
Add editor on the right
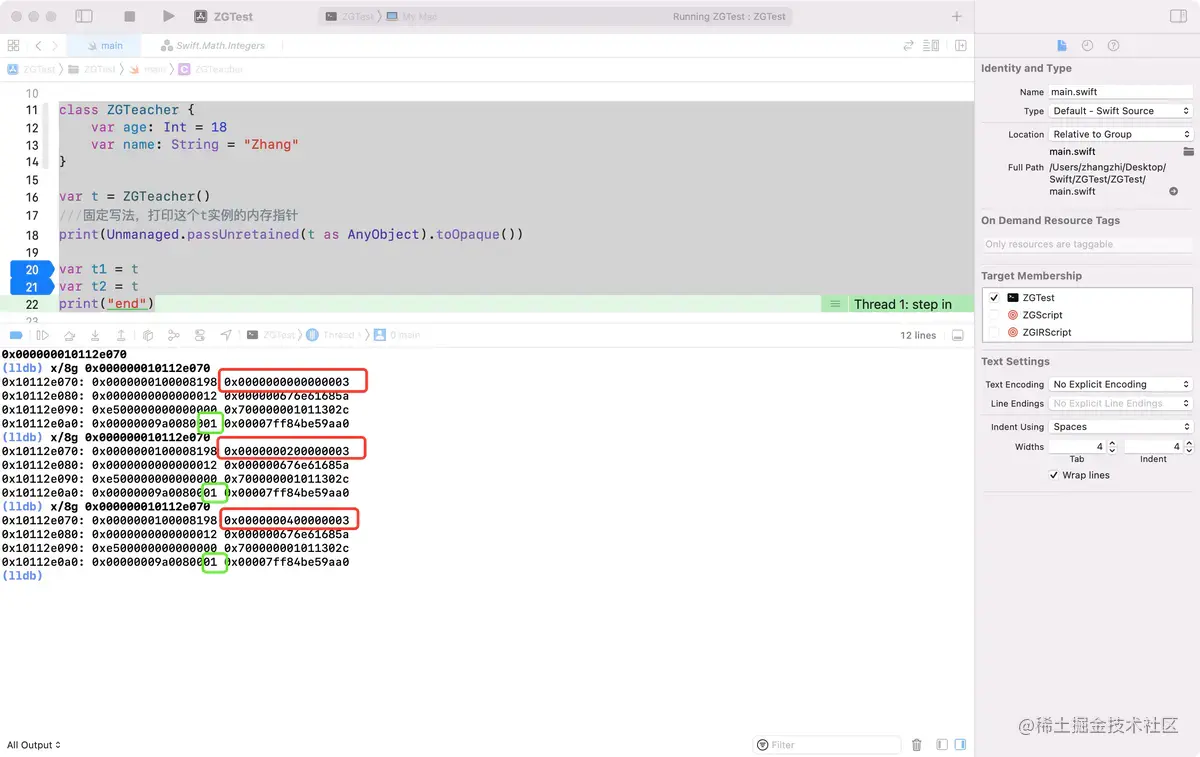click(x=960, y=46)
